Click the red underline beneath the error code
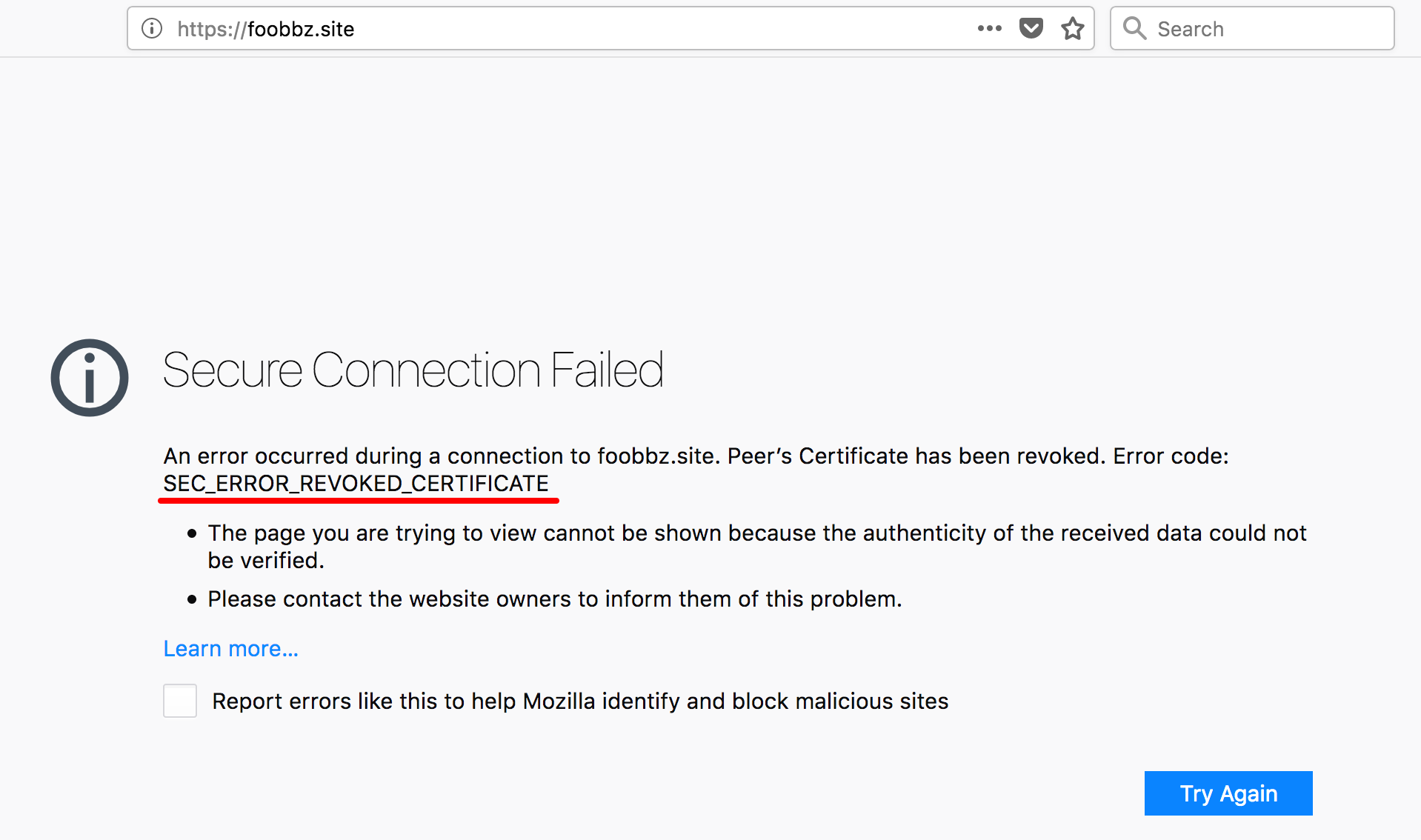Viewport: 1421px width, 840px height. 359,501
